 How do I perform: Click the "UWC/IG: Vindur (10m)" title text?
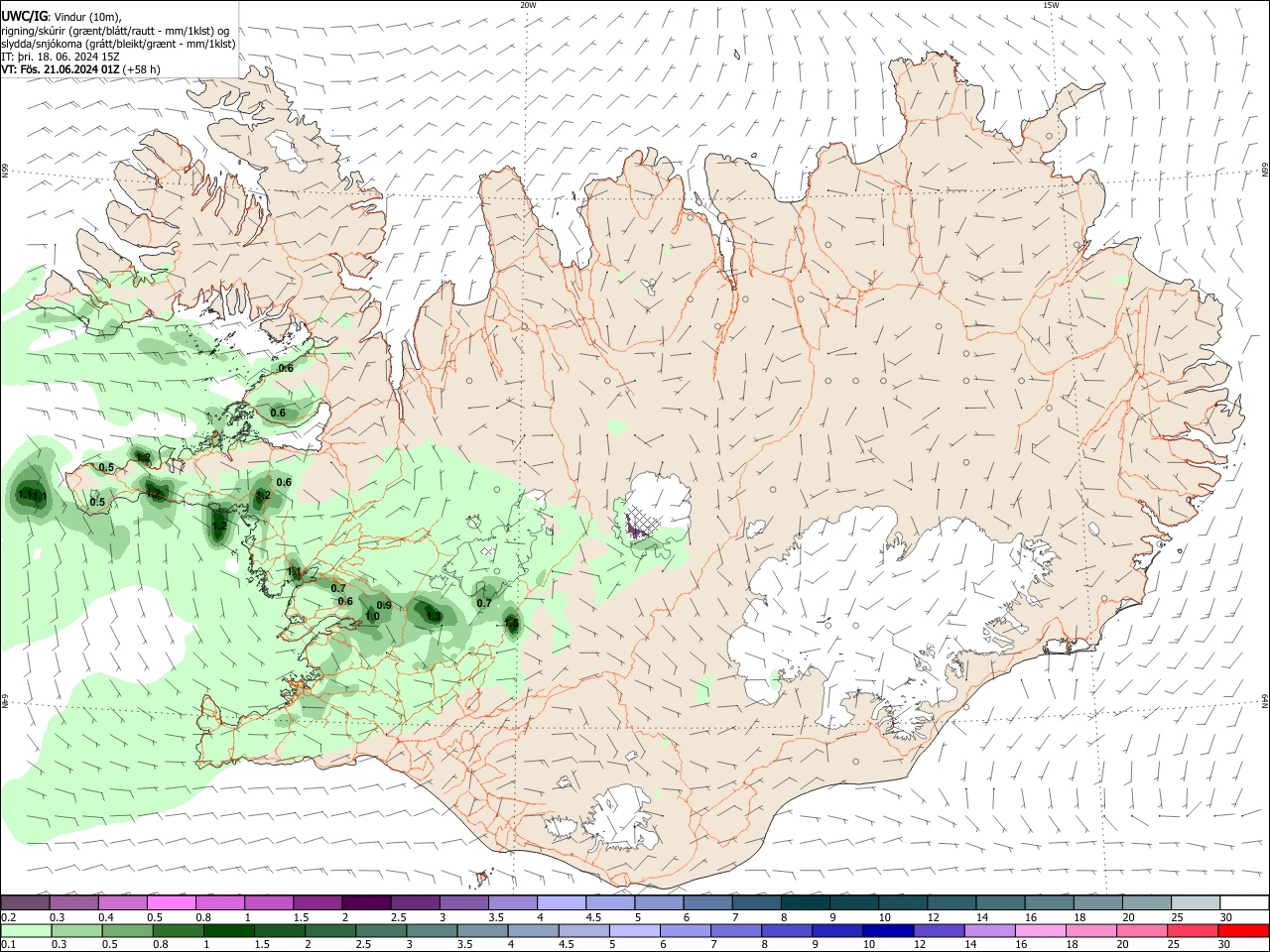click(62, 17)
